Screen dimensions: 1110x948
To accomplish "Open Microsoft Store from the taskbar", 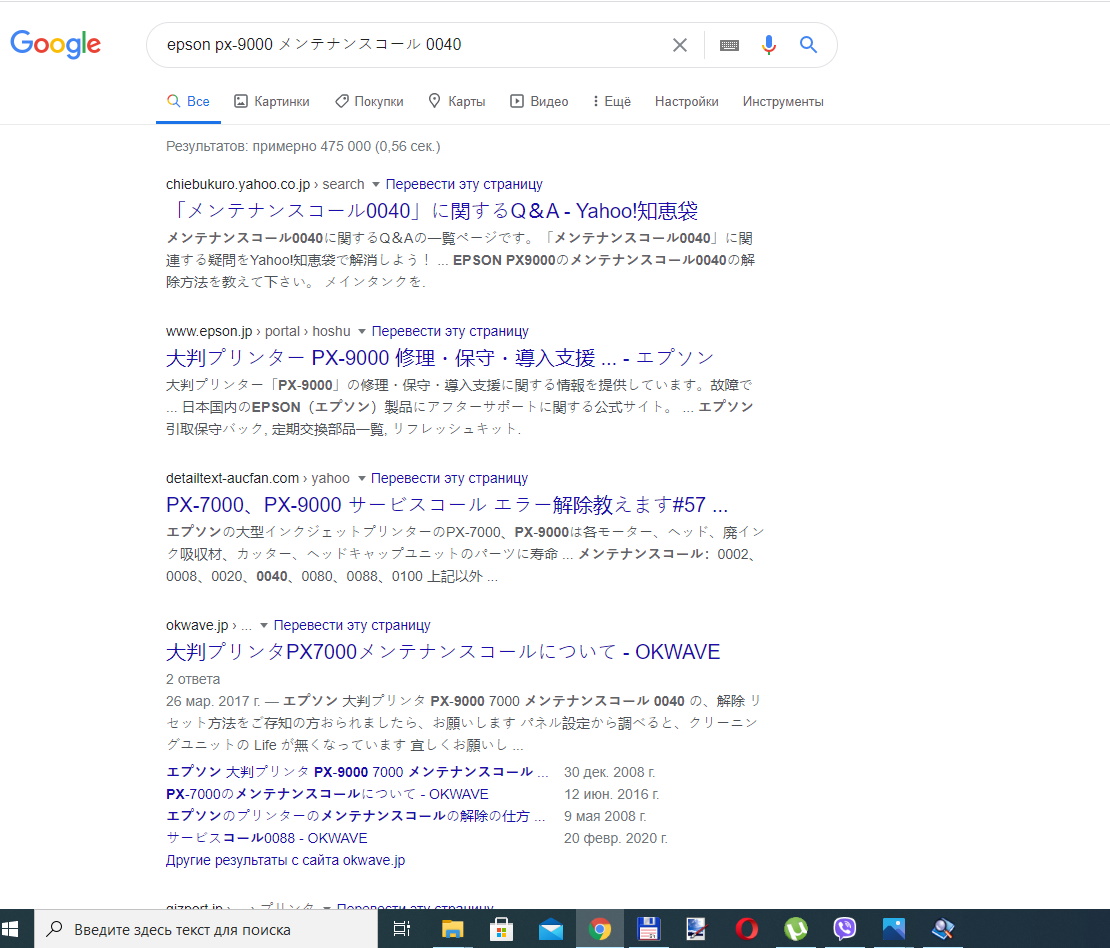I will coord(501,929).
